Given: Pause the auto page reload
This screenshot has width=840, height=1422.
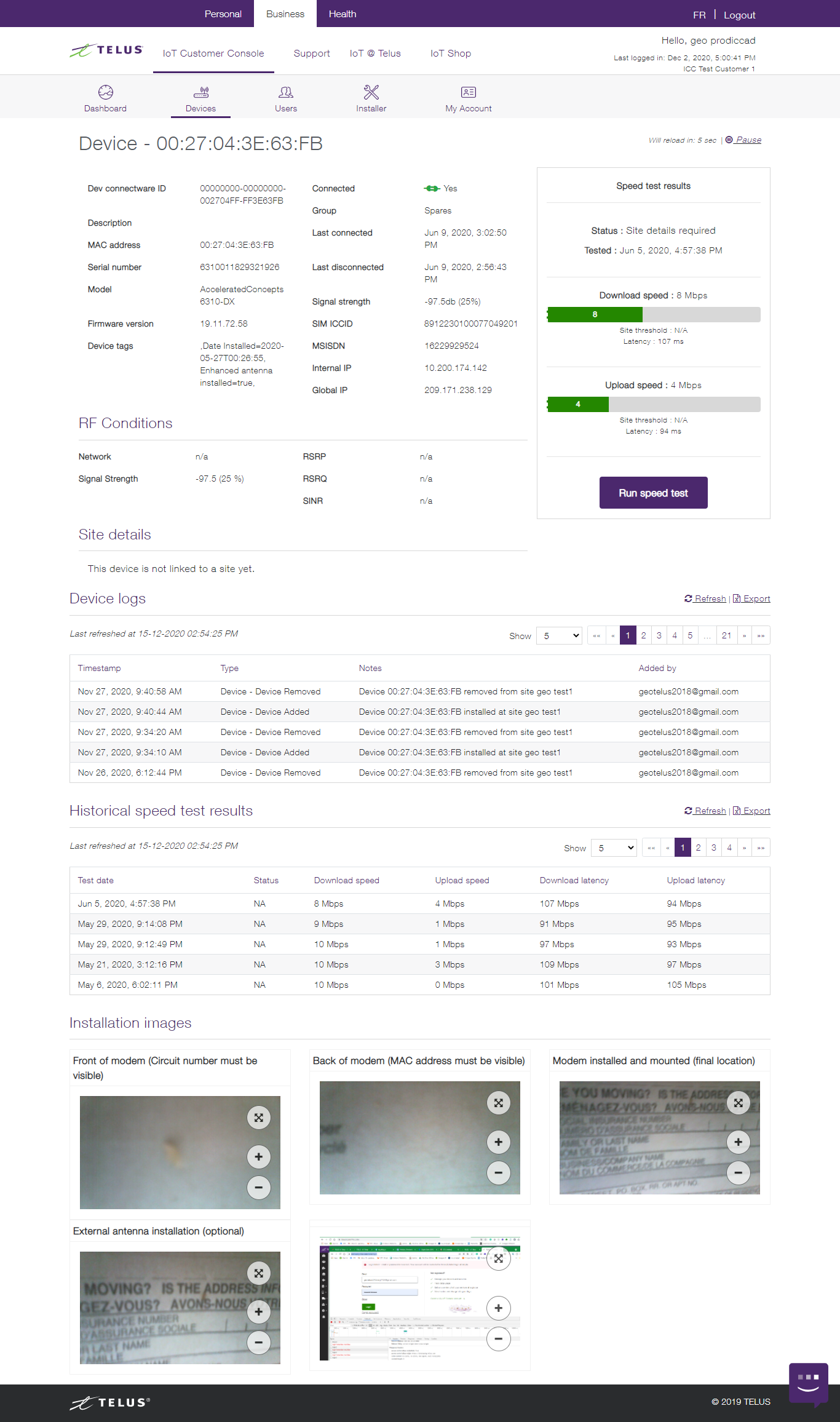Looking at the screenshot, I should 743,140.
